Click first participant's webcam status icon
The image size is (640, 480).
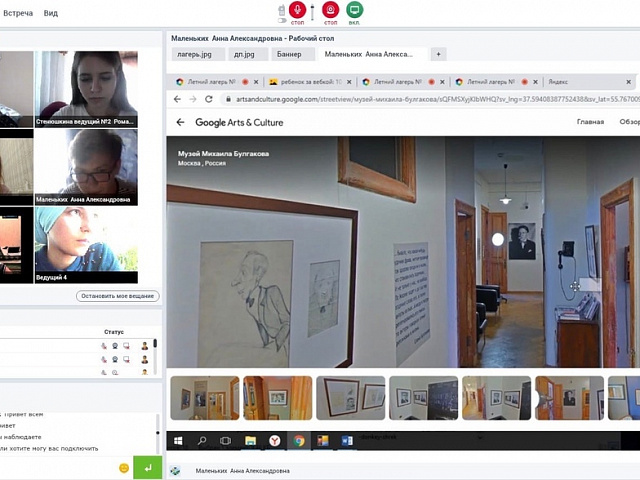pos(115,346)
